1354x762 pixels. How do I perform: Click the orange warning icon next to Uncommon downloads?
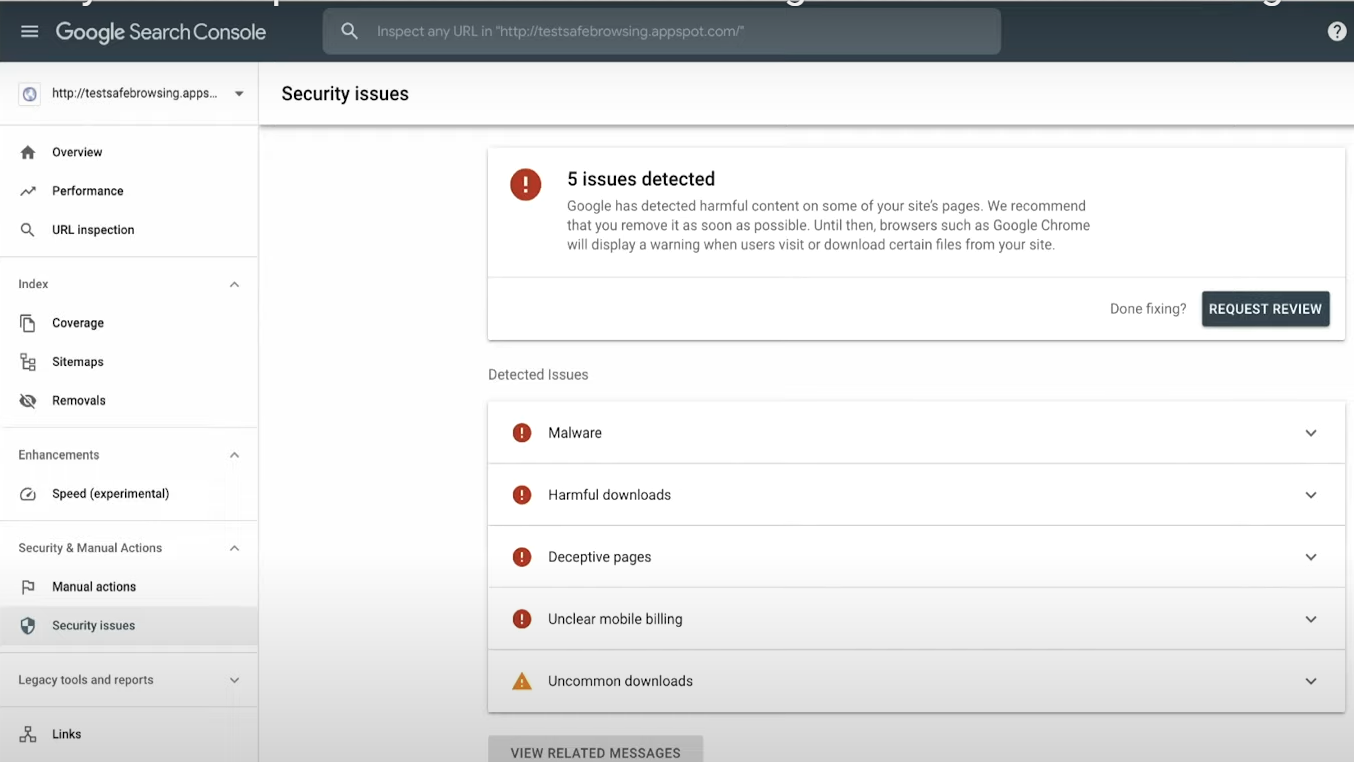pyautogui.click(x=522, y=681)
